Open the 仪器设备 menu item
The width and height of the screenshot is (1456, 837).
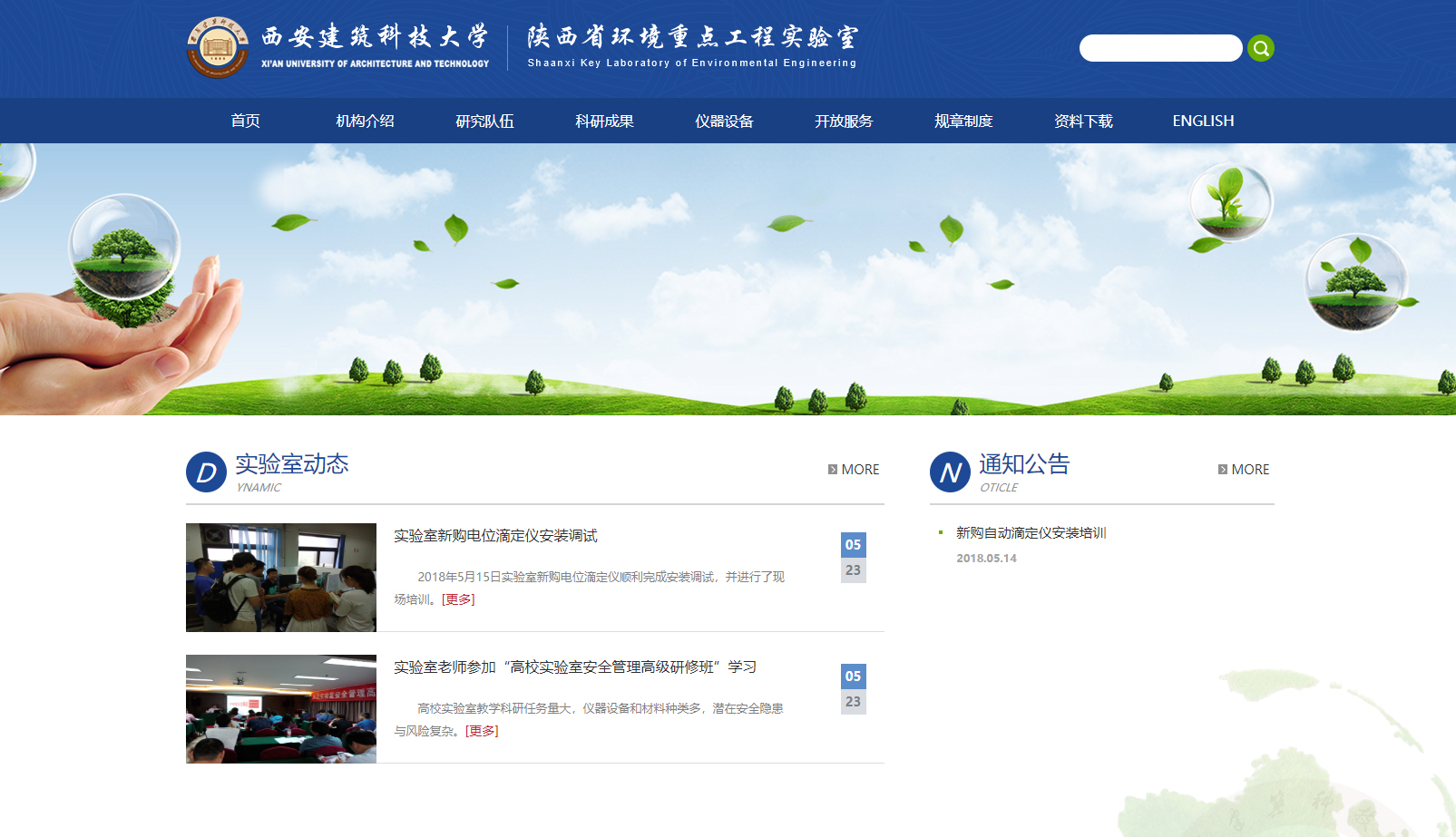(724, 121)
